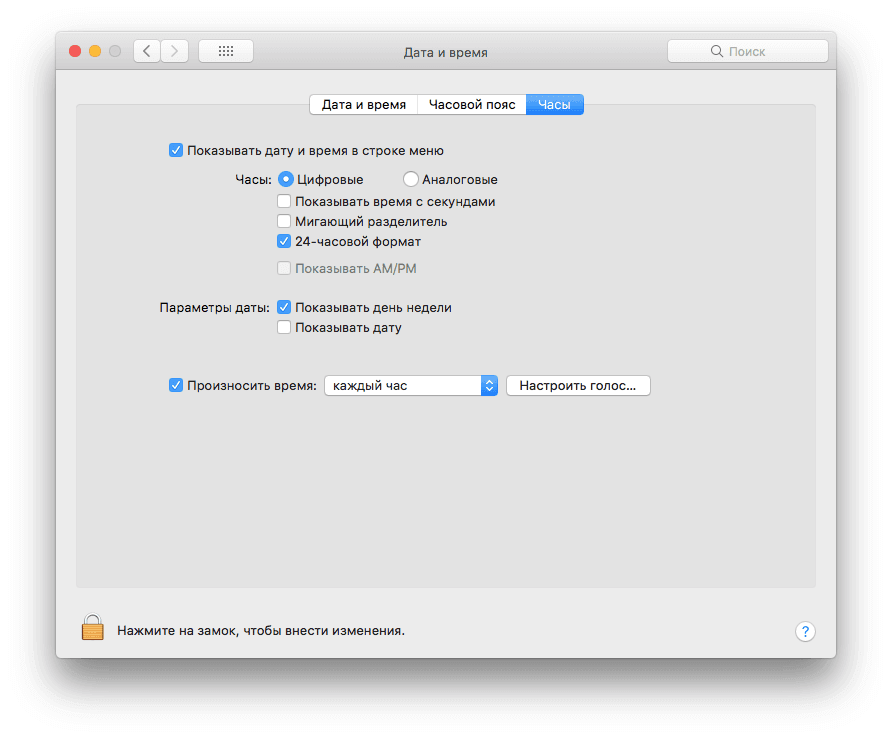This screenshot has height=738, width=892.
Task: Disable the 24-часовой формат checkbox
Action: pos(284,242)
